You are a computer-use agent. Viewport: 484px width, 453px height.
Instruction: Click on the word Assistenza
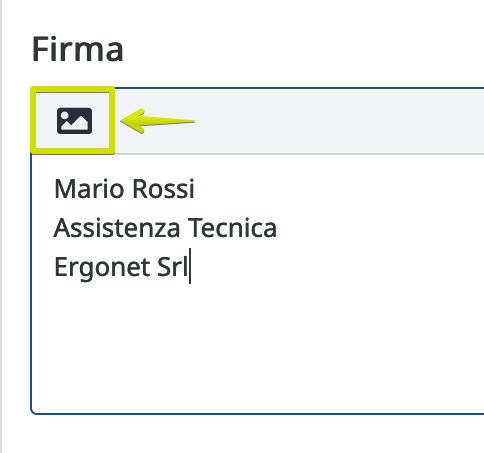tap(117, 228)
